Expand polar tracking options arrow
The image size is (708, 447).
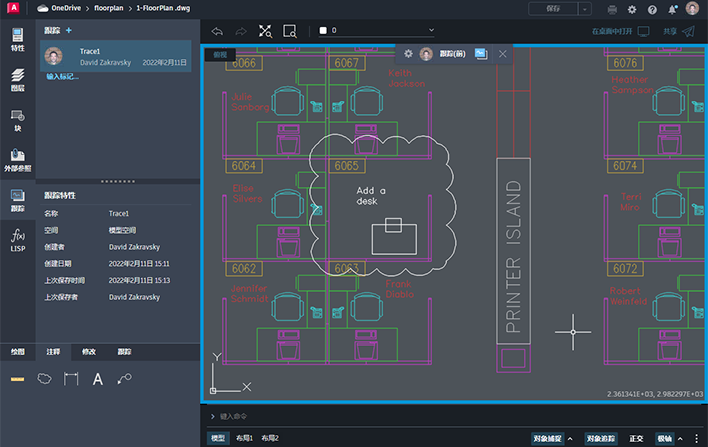tap(680, 438)
